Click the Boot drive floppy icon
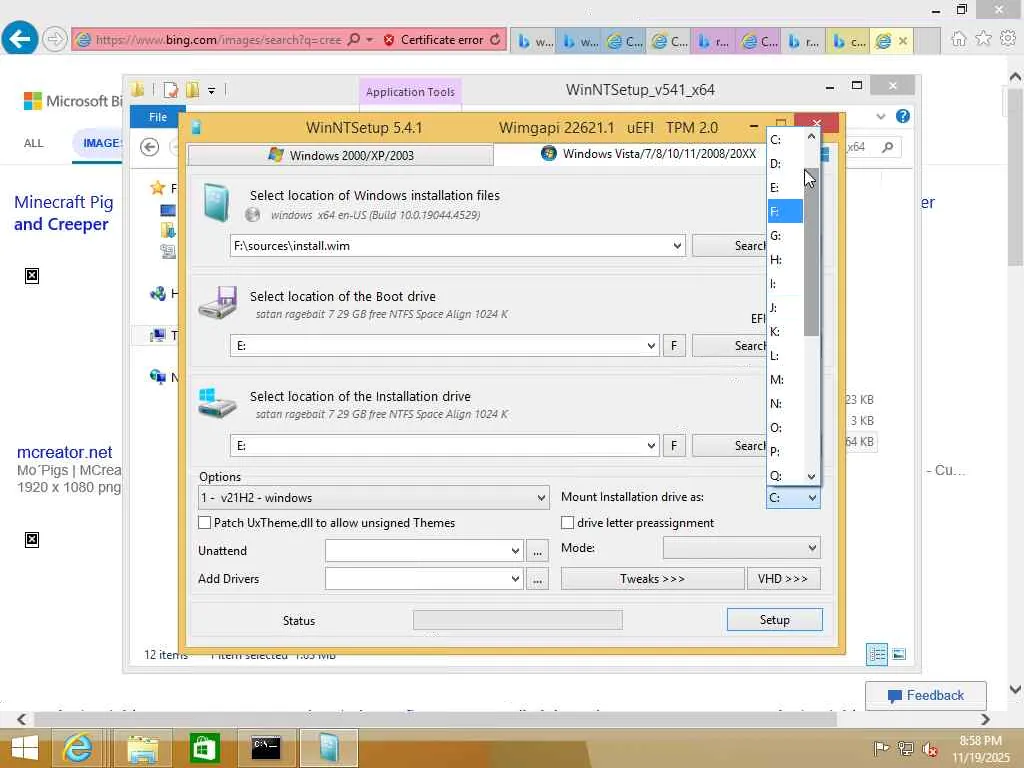Image resolution: width=1024 pixels, height=768 pixels. click(x=218, y=302)
